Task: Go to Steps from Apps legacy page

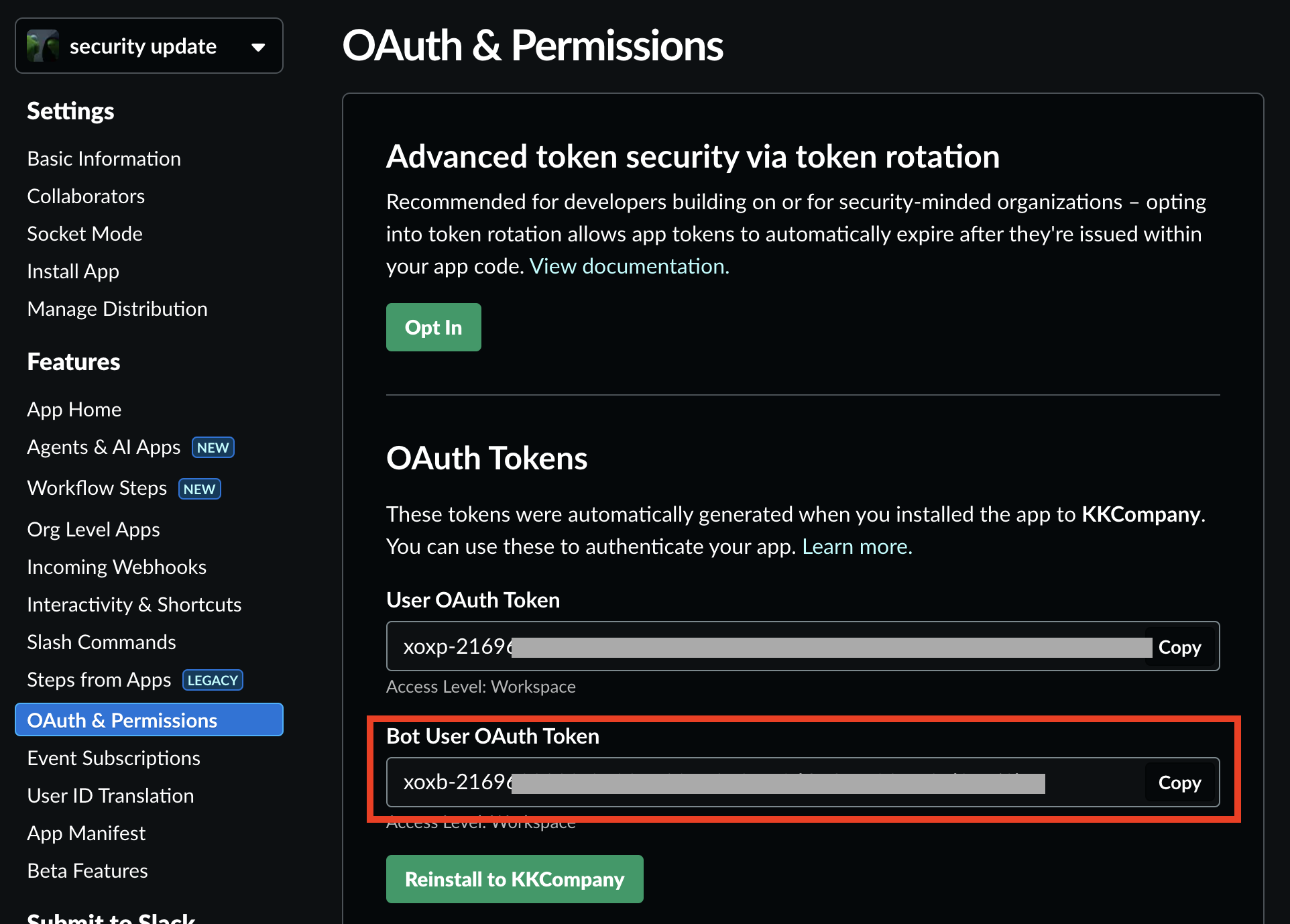Action: tap(99, 679)
